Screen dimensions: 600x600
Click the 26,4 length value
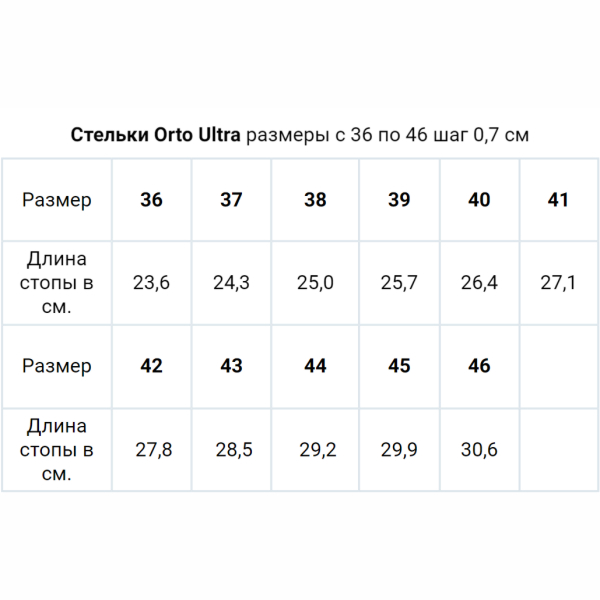pyautogui.click(x=479, y=283)
